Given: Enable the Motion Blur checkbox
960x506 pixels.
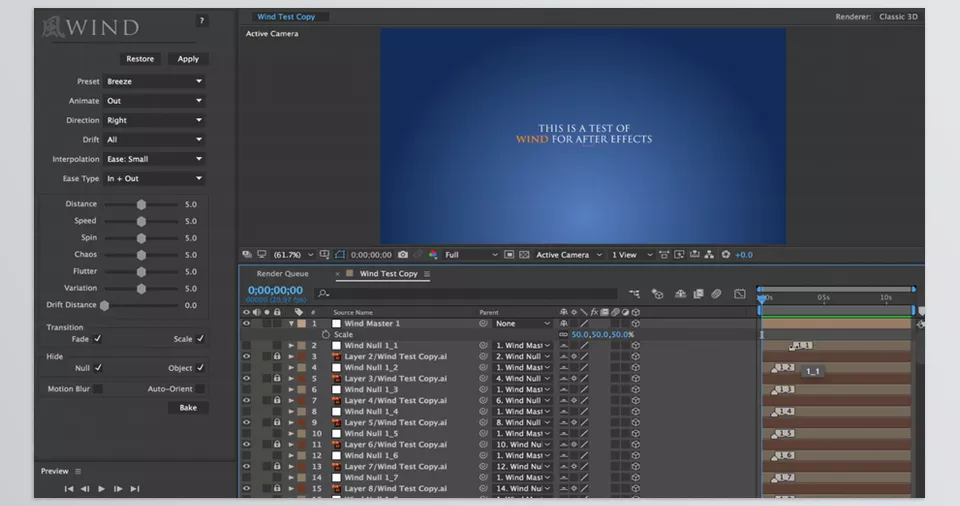Looking at the screenshot, I should [98, 389].
